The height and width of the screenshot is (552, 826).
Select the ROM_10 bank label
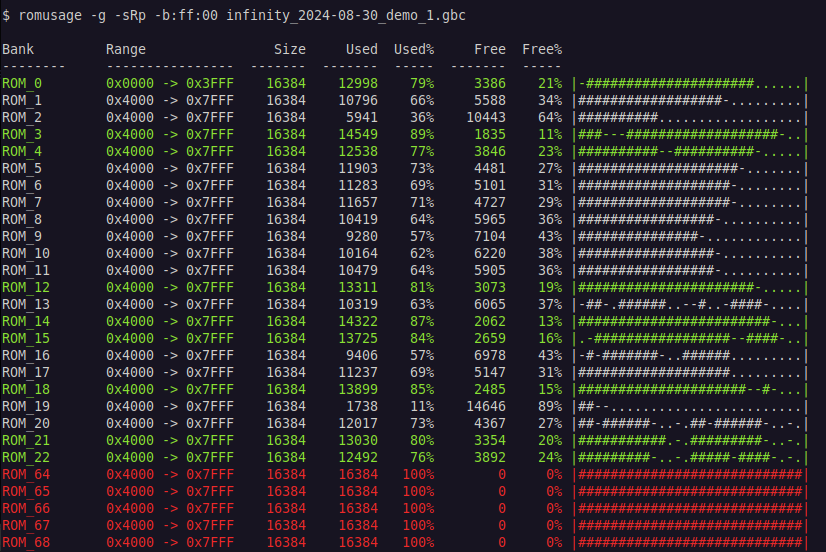tap(26, 253)
